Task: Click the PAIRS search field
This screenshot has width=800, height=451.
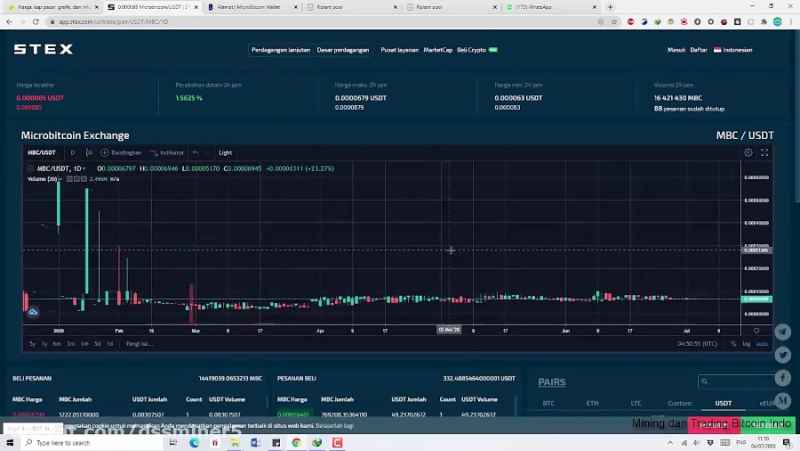Action: [736, 381]
